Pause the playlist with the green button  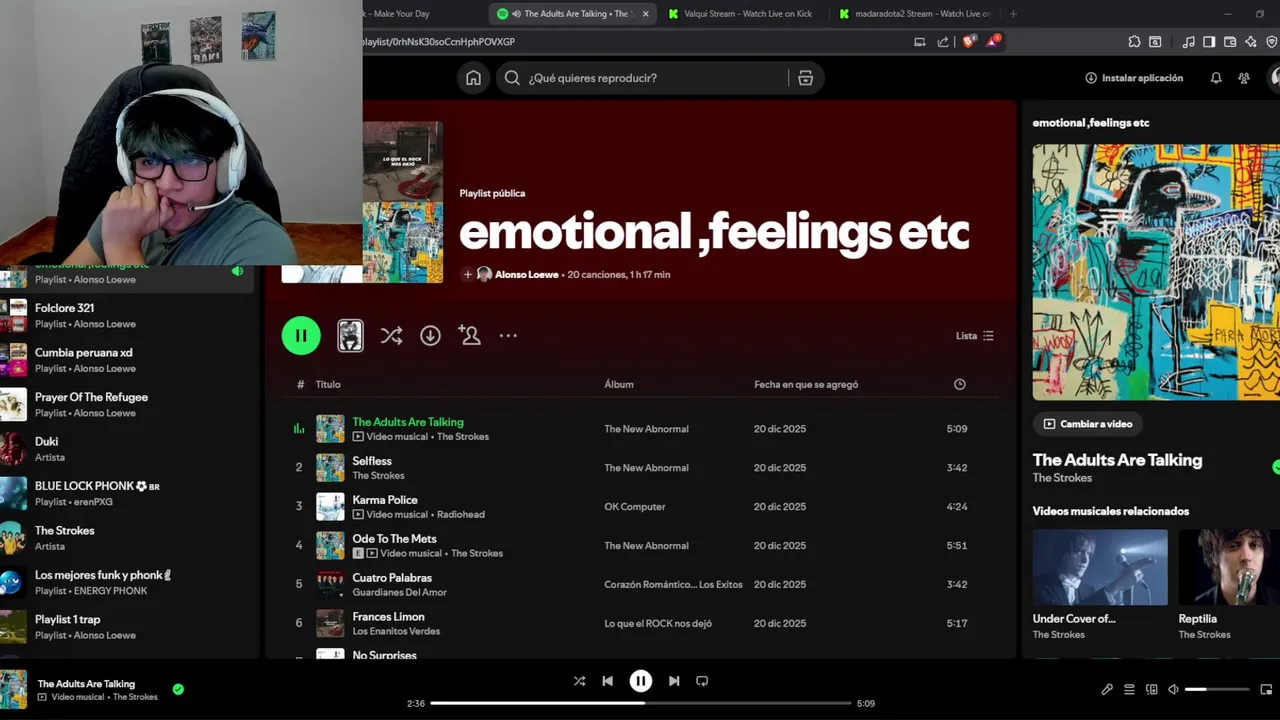click(301, 336)
